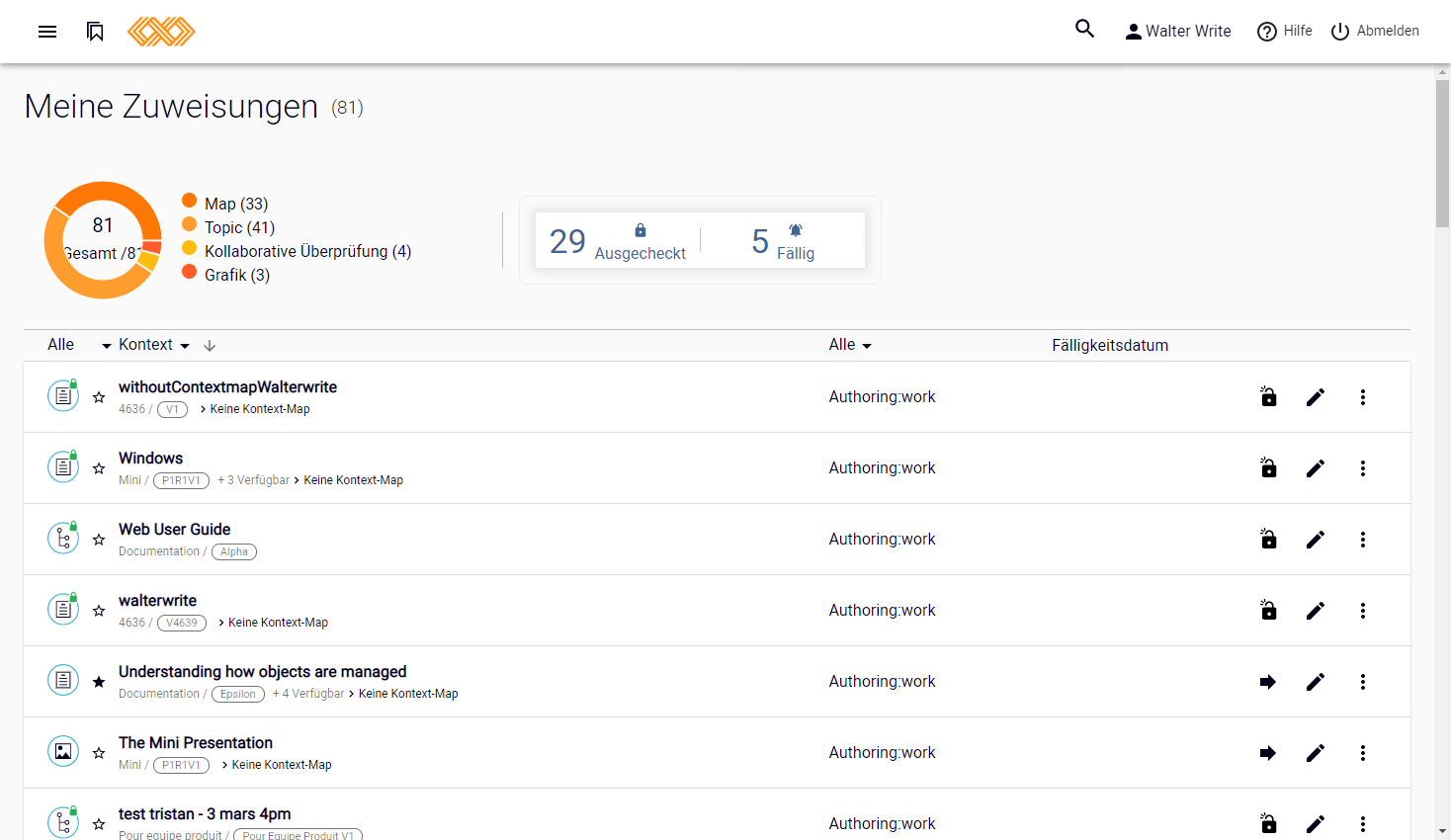Release lock for walterwrite row
Viewport: 1451px width, 840px height.
1268,610
